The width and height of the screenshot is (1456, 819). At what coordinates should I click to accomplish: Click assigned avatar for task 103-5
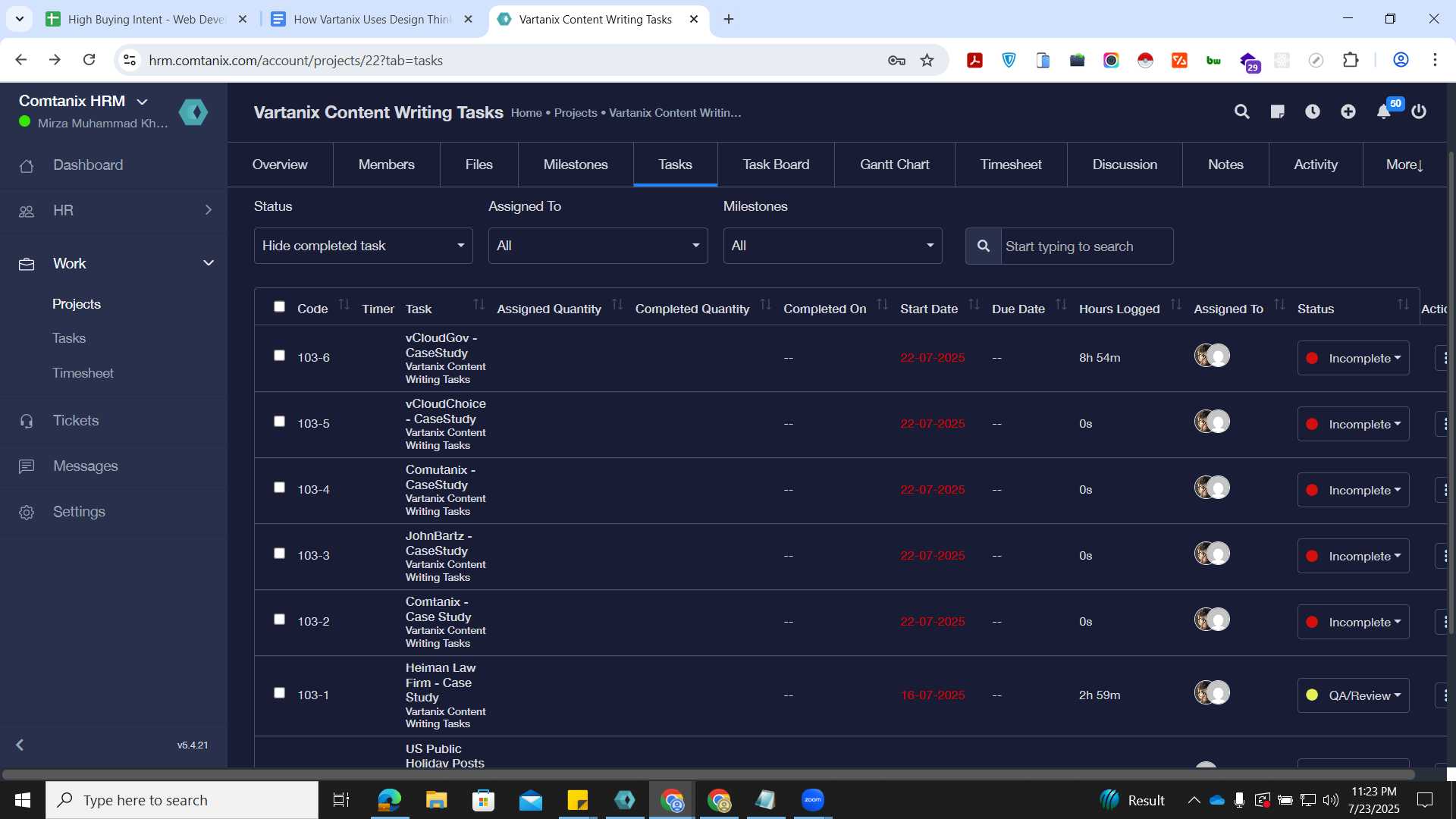(x=1212, y=422)
